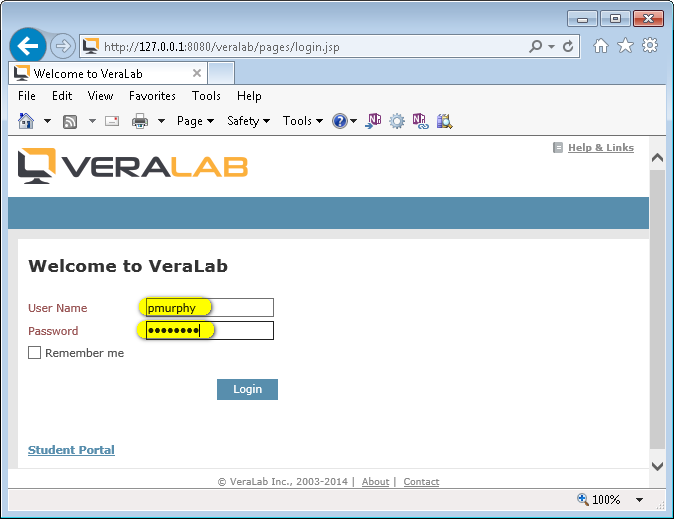Click the Password input field

210,330
